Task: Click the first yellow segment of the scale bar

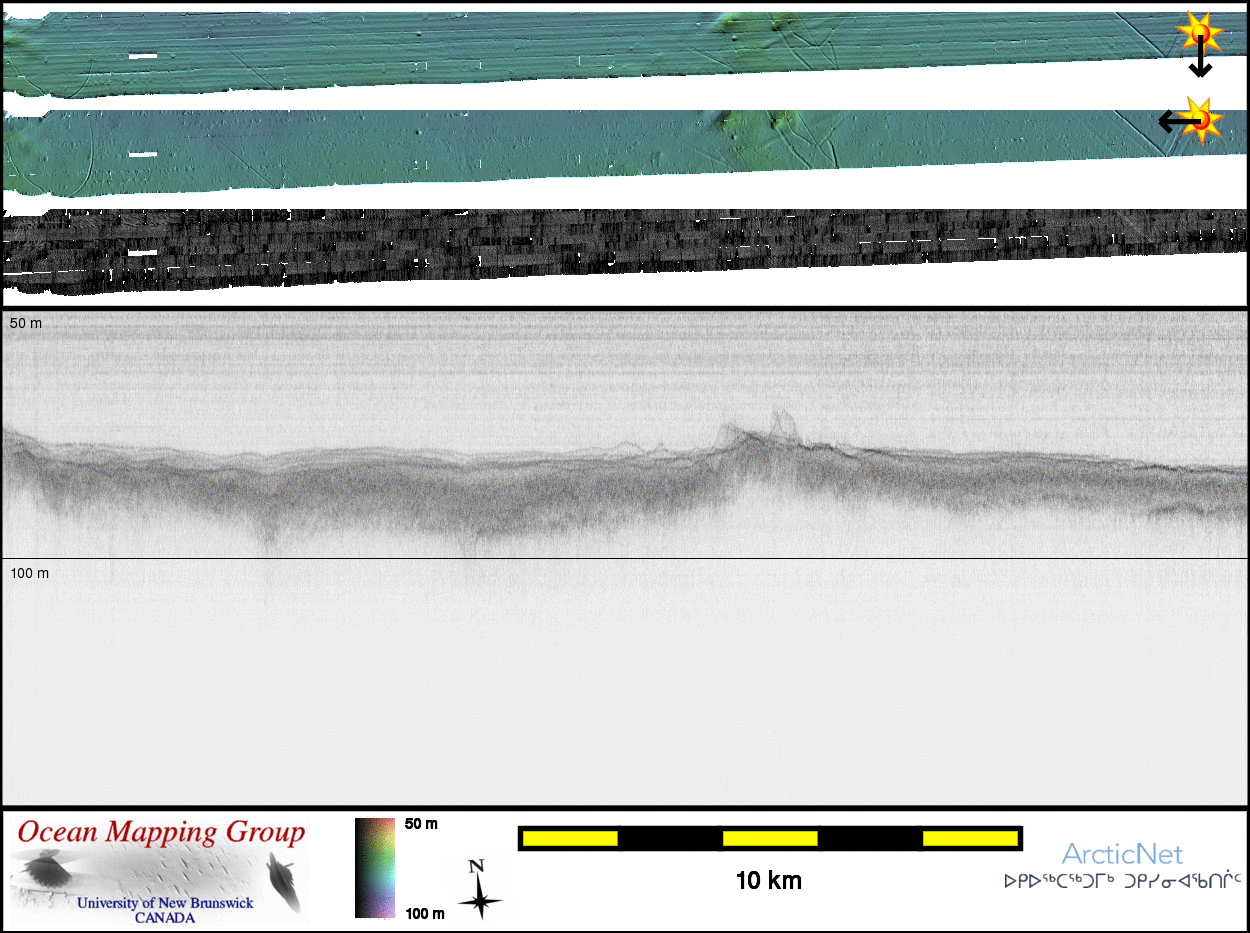Action: 570,838
